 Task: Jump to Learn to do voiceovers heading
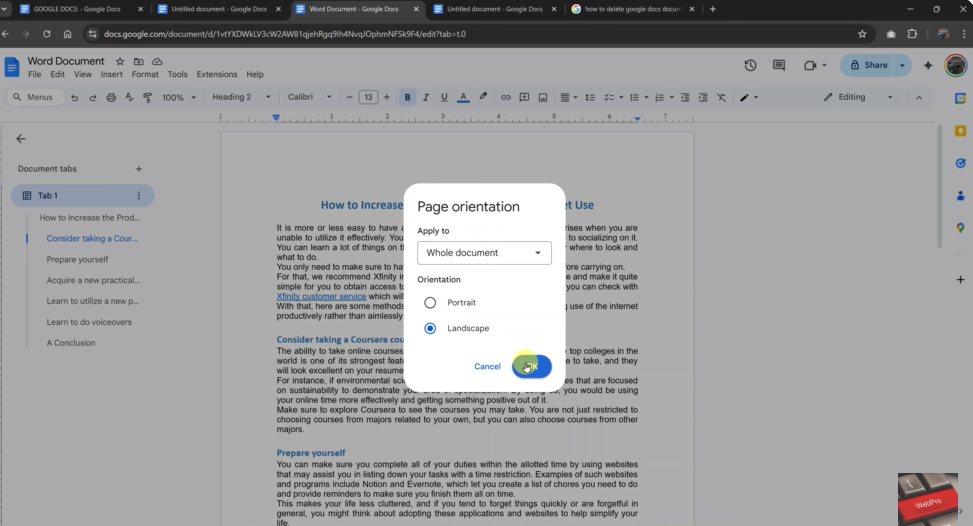(89, 322)
